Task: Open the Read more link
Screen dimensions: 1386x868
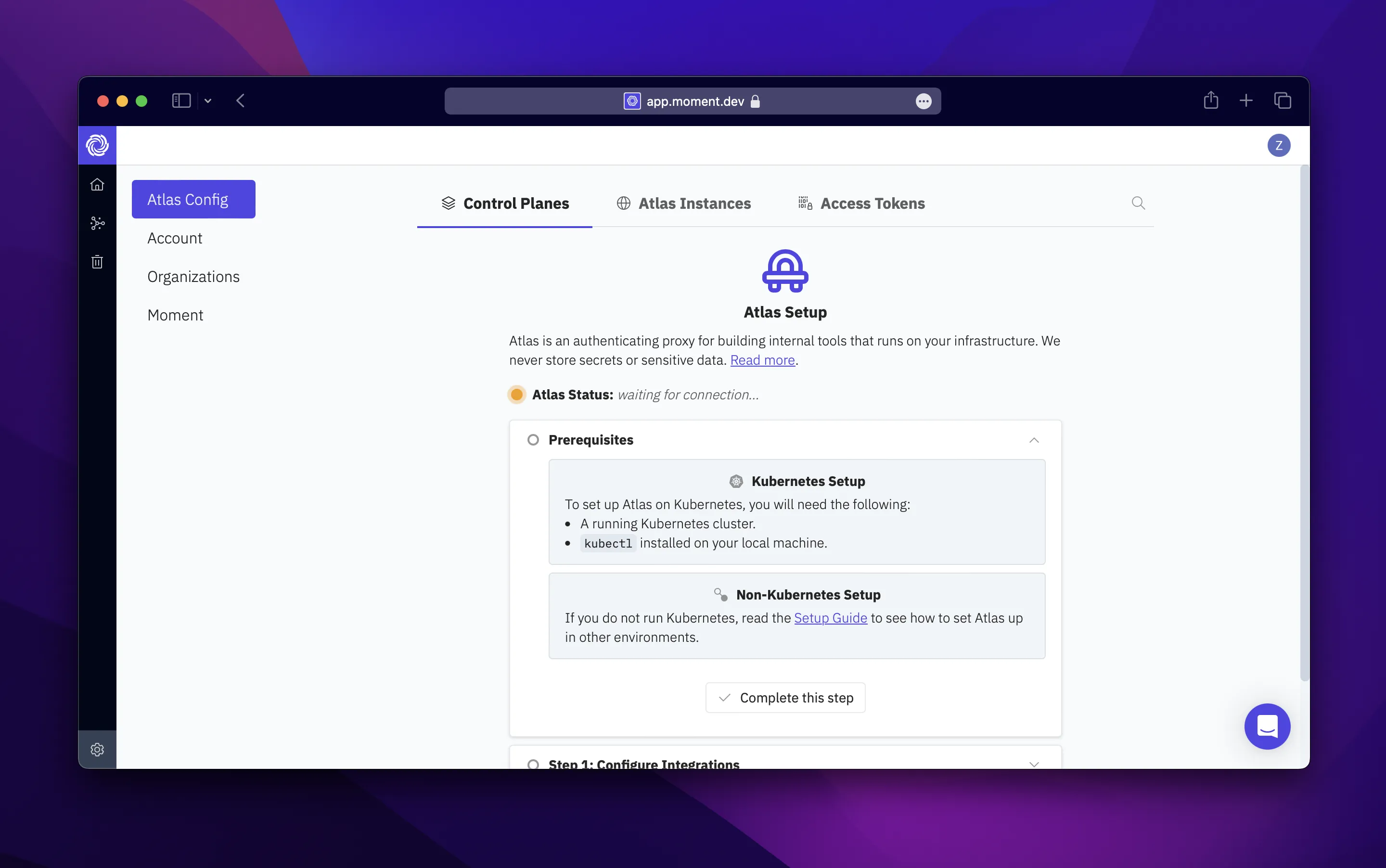Action: [x=762, y=360]
